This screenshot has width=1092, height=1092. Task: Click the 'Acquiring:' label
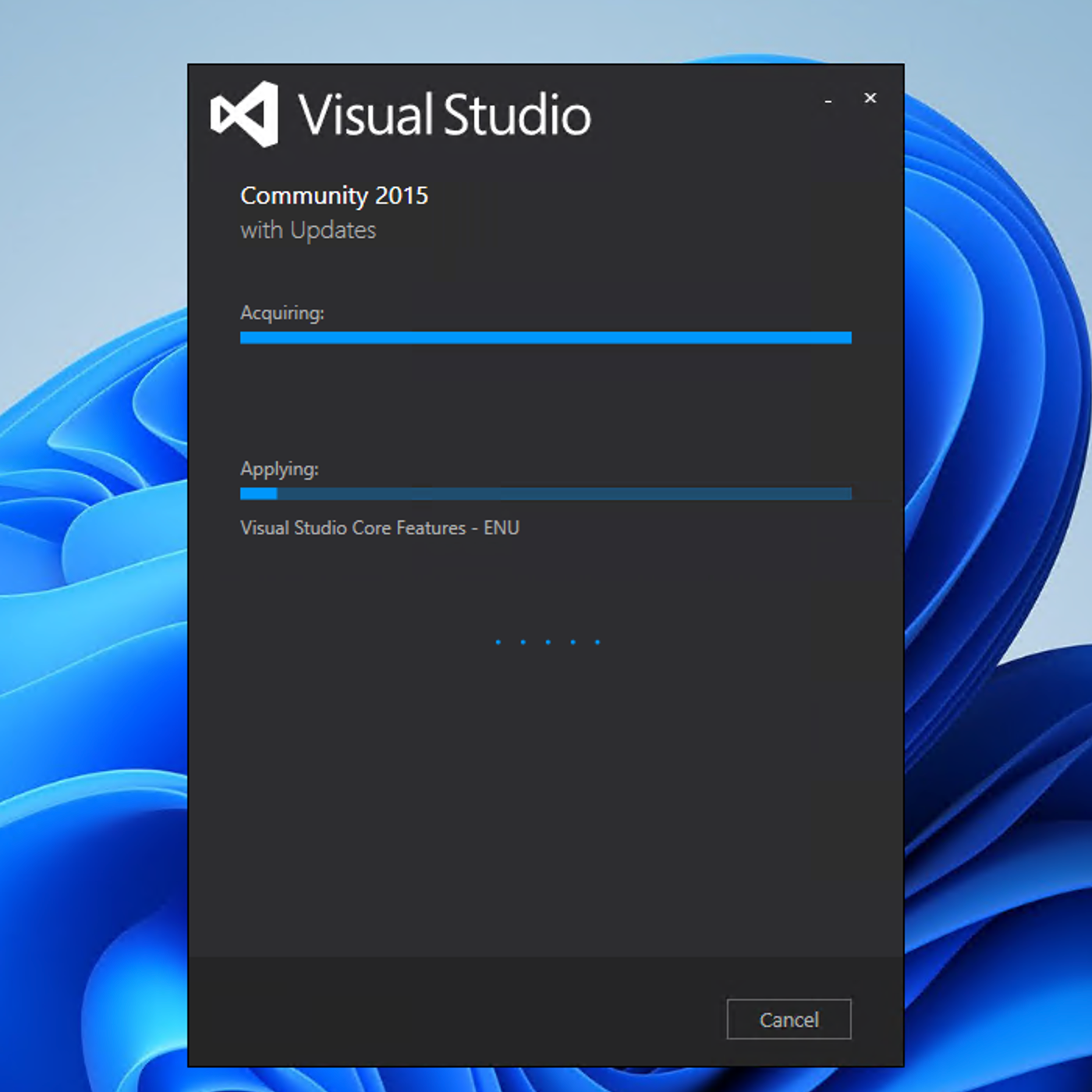tap(282, 313)
